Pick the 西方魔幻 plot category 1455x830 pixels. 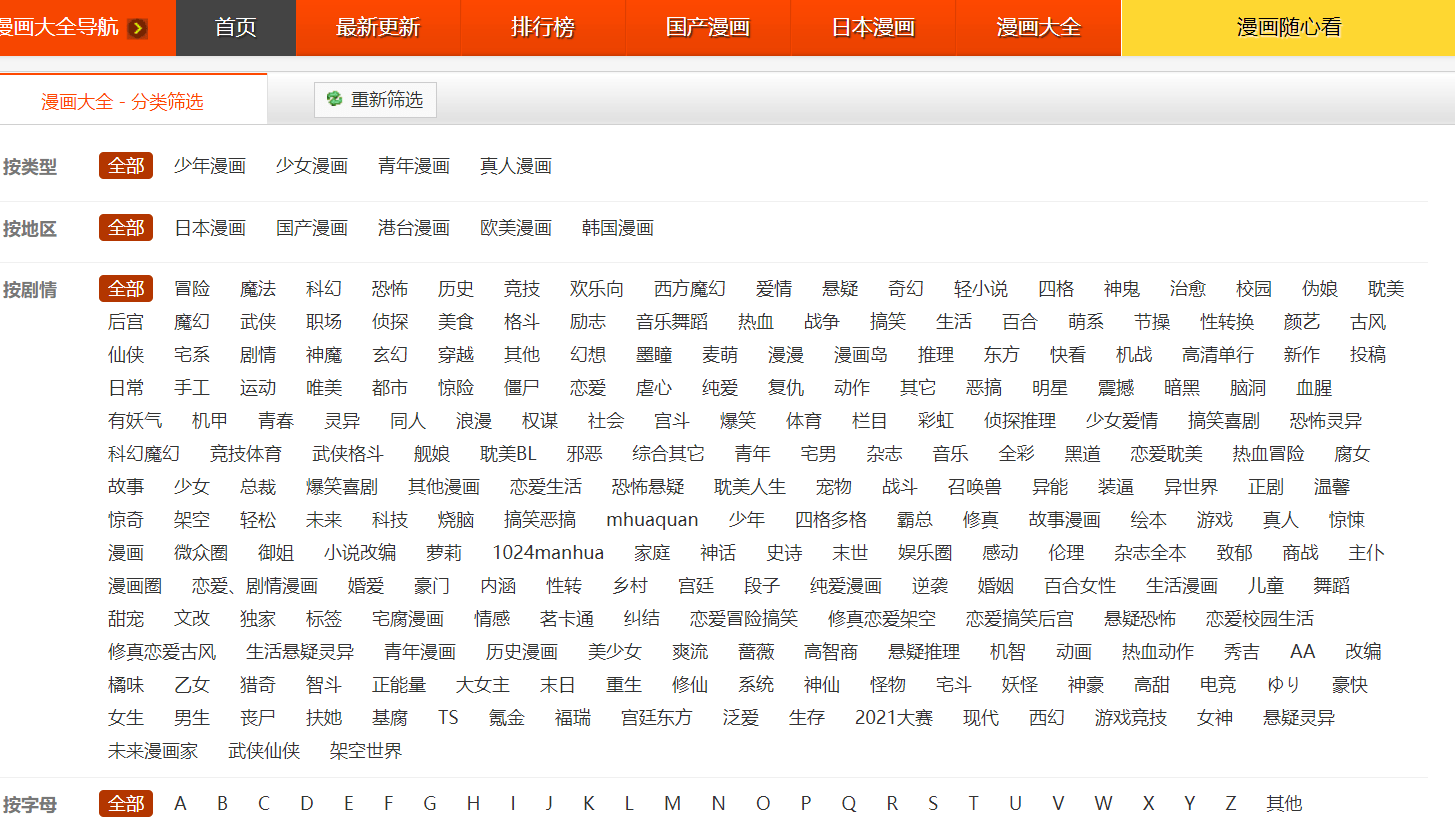689,289
